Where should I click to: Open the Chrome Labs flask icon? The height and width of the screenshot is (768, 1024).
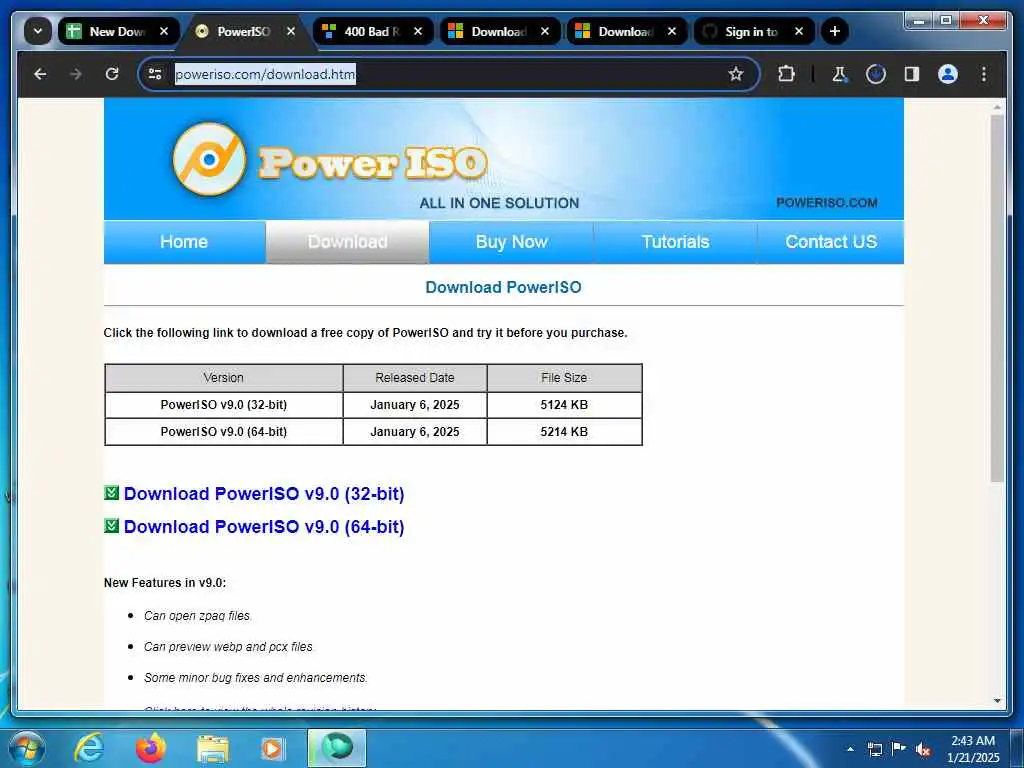(x=840, y=74)
